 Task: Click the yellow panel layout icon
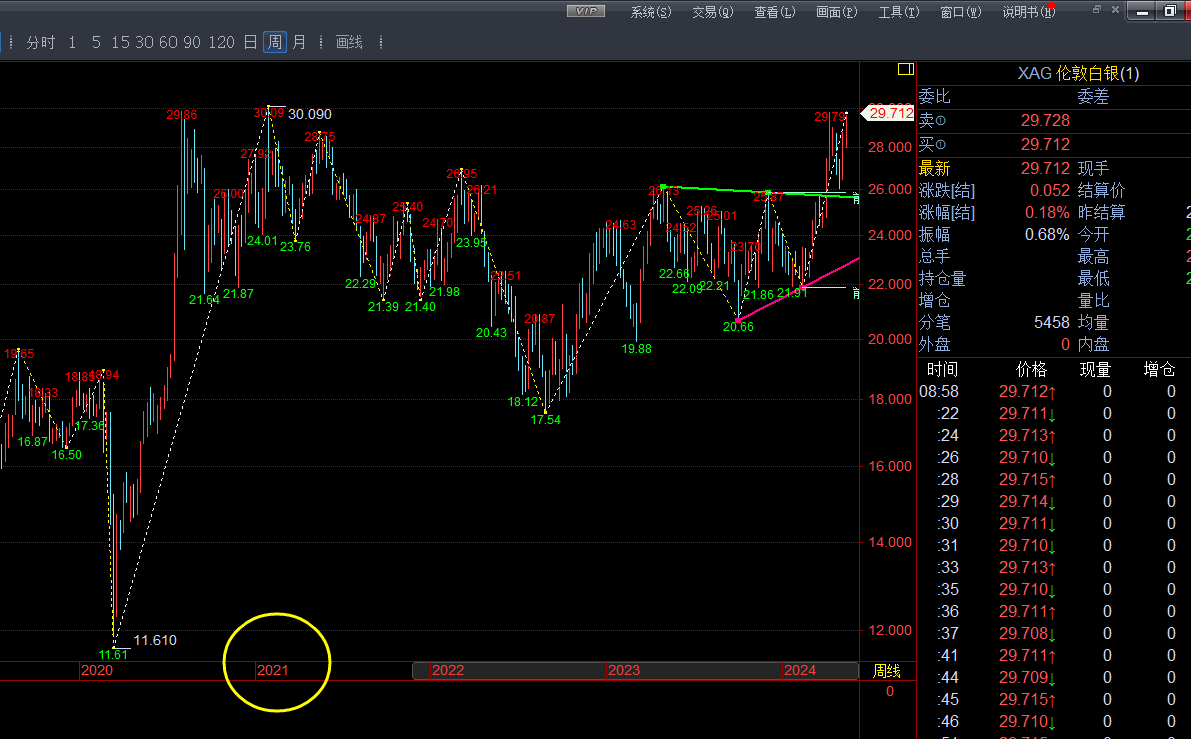coord(905,69)
